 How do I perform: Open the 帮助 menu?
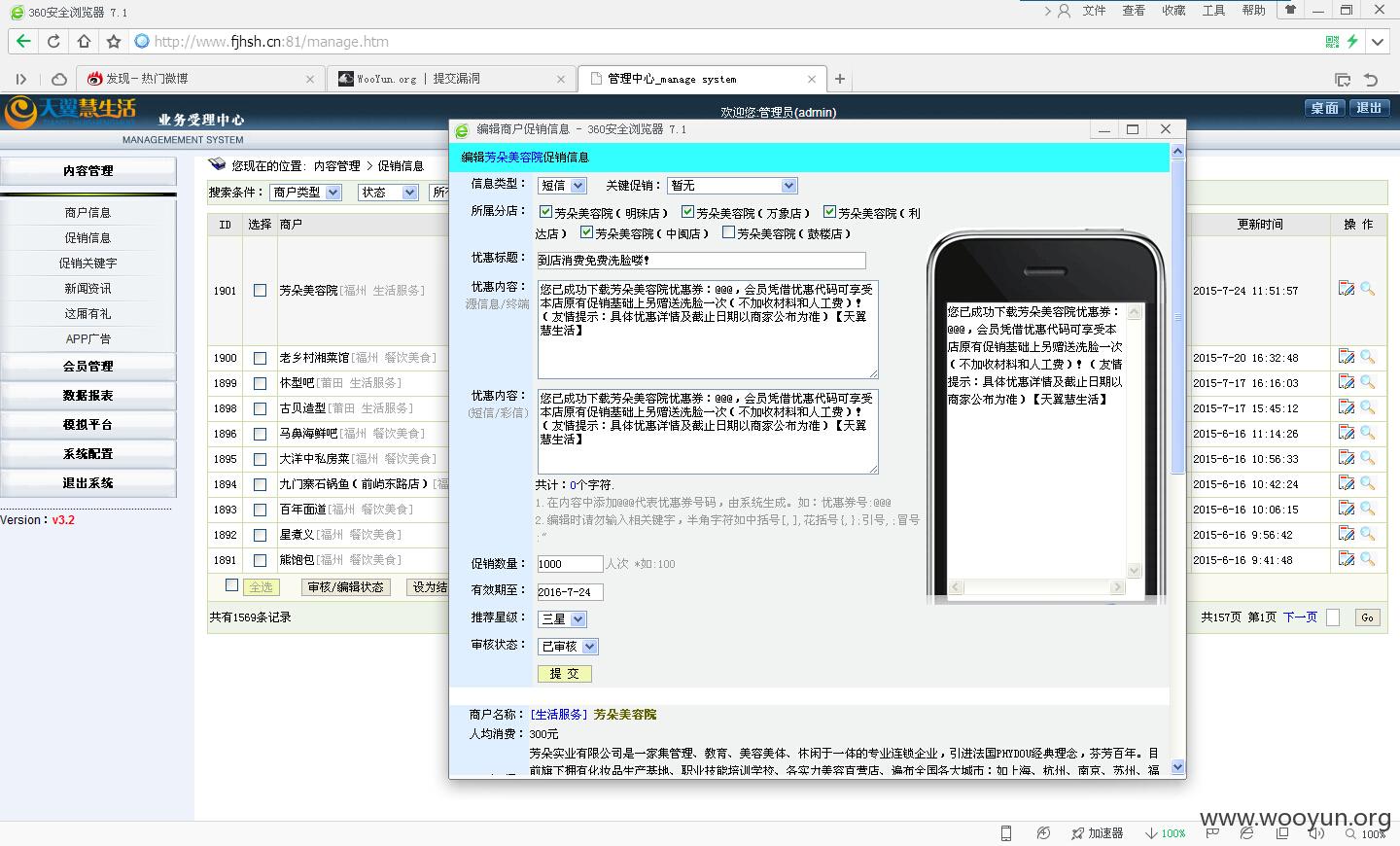tap(1253, 11)
